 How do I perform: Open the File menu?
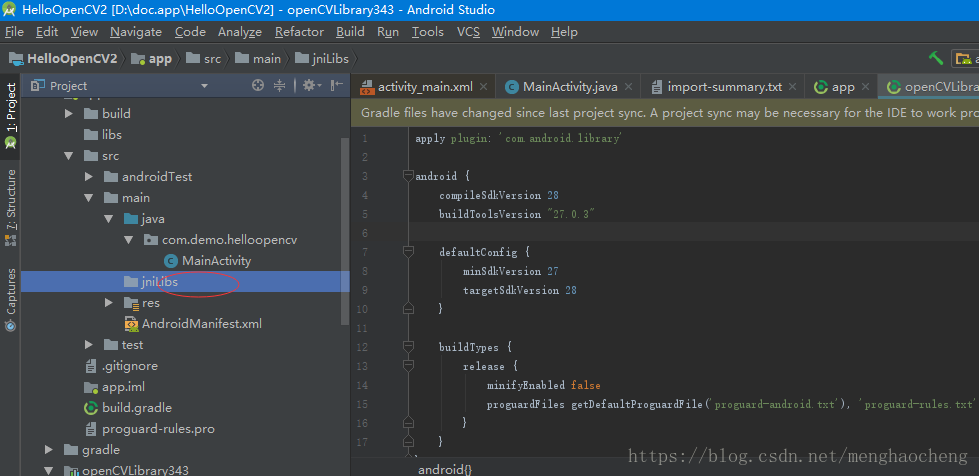click(x=14, y=32)
